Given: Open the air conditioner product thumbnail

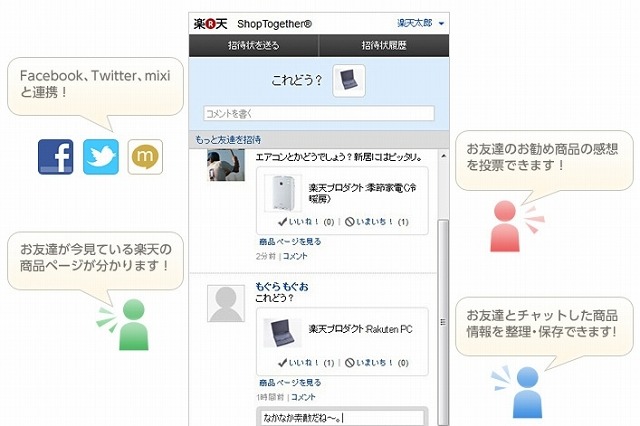Looking at the screenshot, I should pyautogui.click(x=283, y=193).
